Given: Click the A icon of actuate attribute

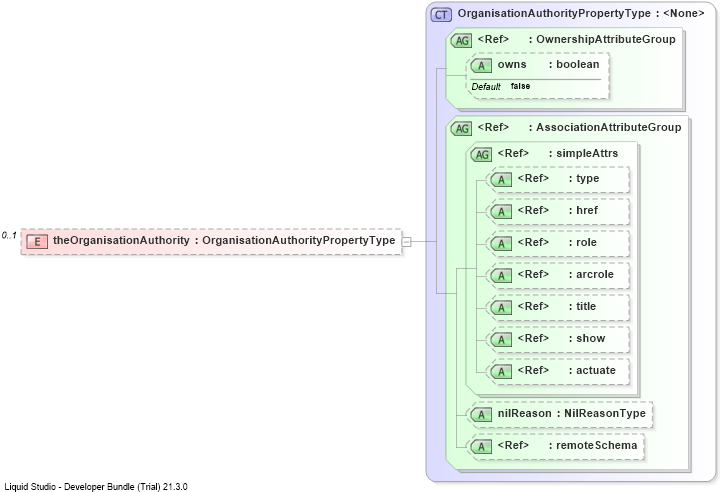Looking at the screenshot, I should pos(501,372).
